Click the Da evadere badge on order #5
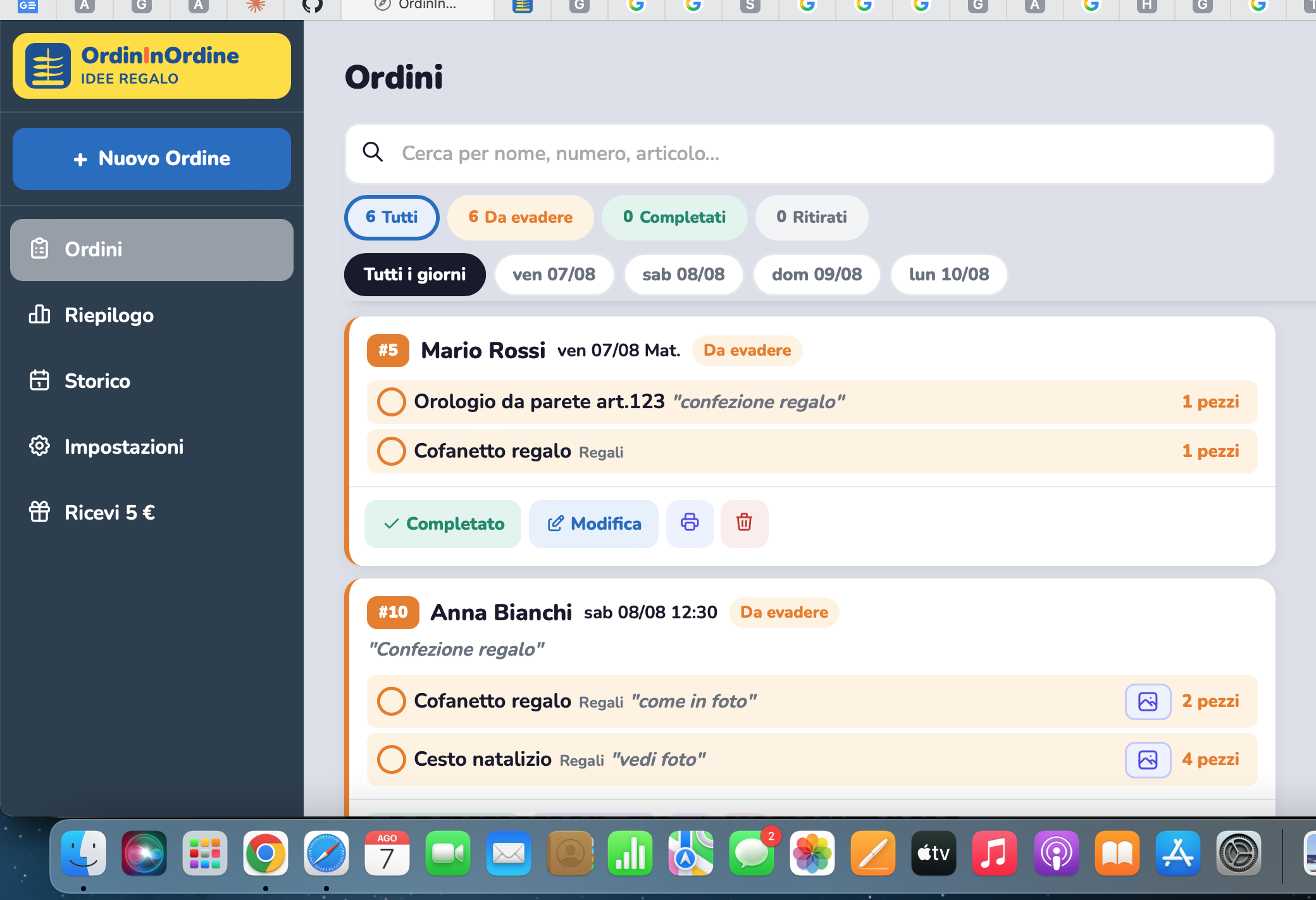 [747, 351]
